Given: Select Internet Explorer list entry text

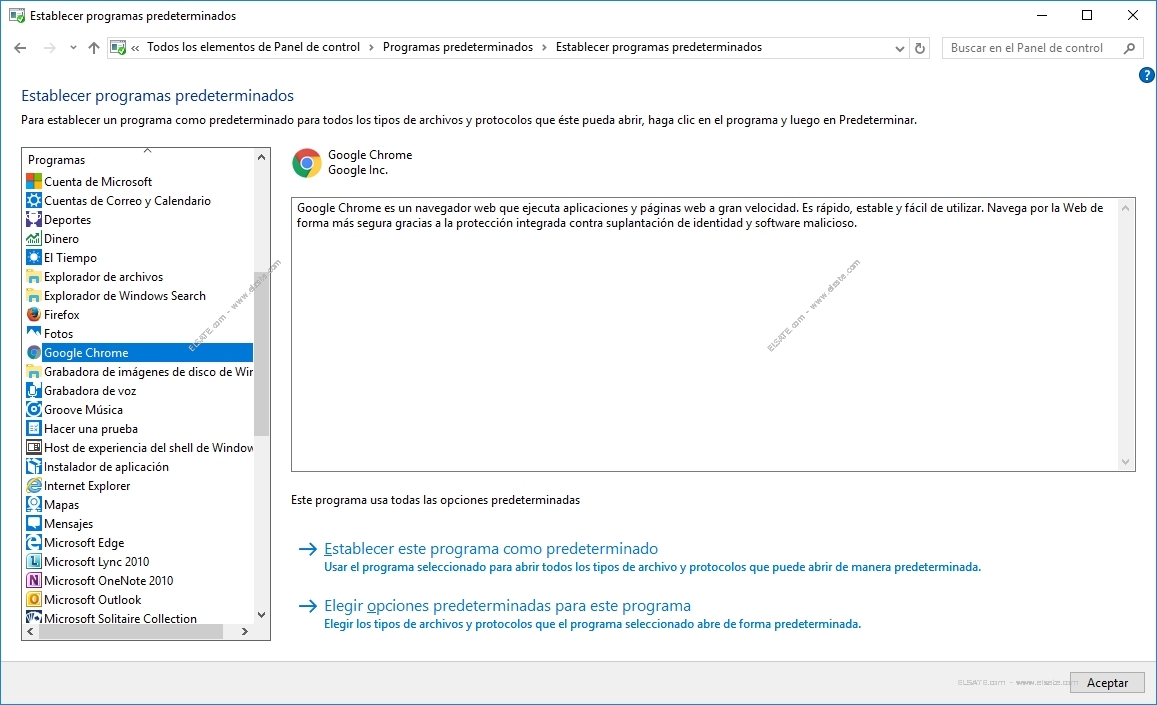Looking at the screenshot, I should click(87, 486).
